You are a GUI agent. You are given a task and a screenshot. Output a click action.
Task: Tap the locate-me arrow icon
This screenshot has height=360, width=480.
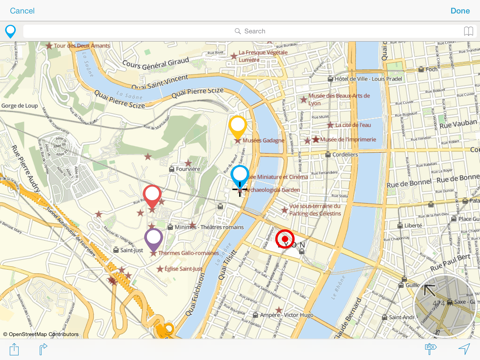[464, 349]
